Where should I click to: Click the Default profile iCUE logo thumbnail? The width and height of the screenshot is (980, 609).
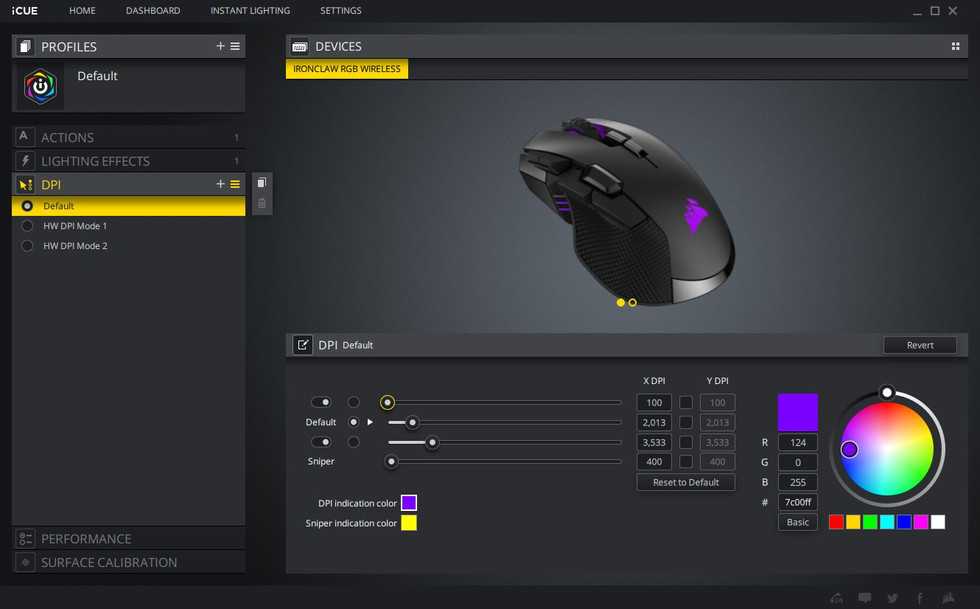[40, 86]
